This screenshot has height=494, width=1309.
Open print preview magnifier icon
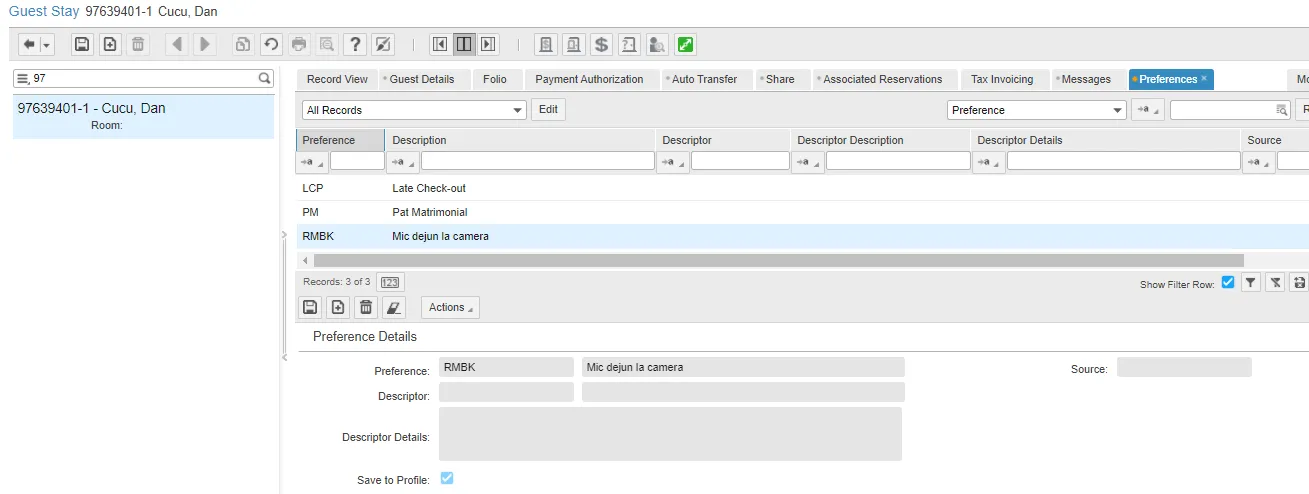[x=326, y=44]
